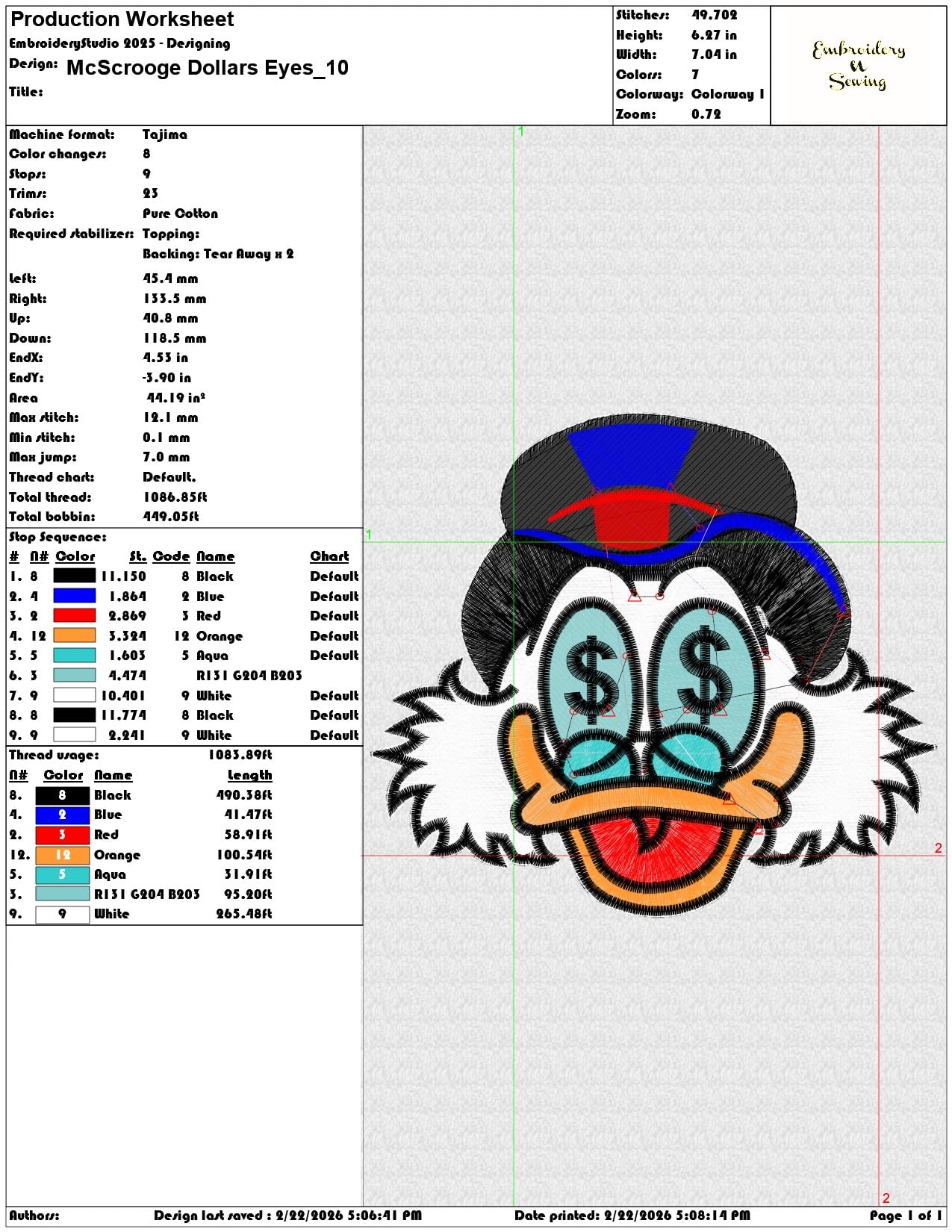Viewport: 952px width, 1232px height.
Task: Click the "Date printed" timestamp
Action: (x=632, y=1216)
